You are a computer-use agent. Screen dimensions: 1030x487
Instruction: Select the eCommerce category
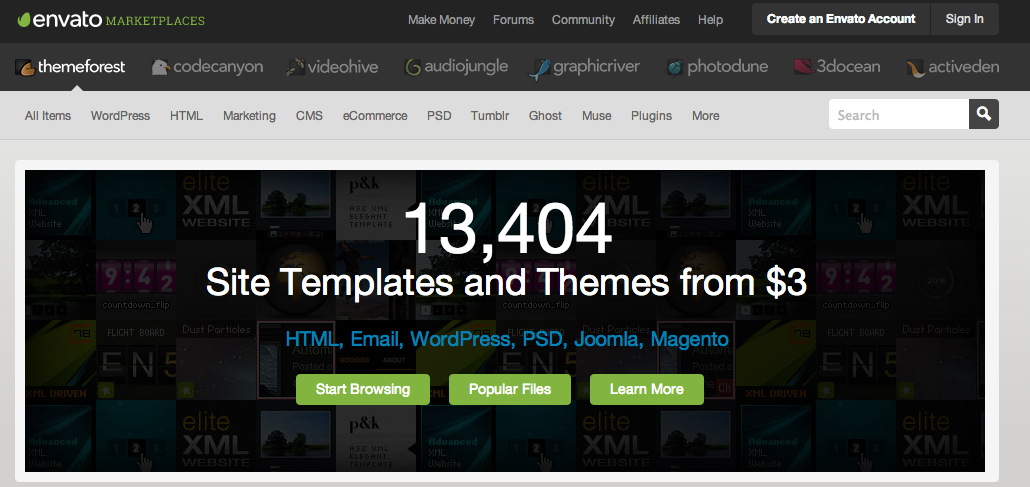pyautogui.click(x=375, y=116)
